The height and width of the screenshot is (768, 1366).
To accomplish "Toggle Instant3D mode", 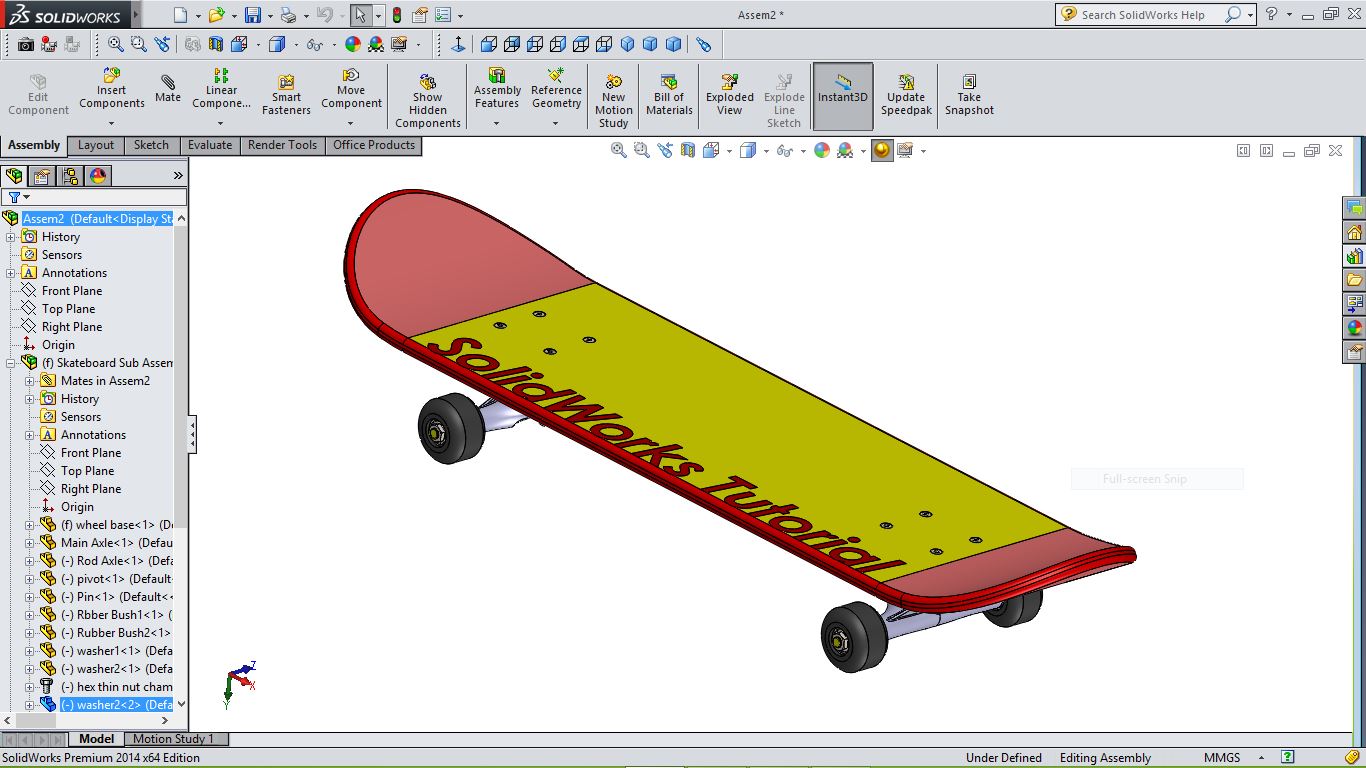I will [x=843, y=97].
